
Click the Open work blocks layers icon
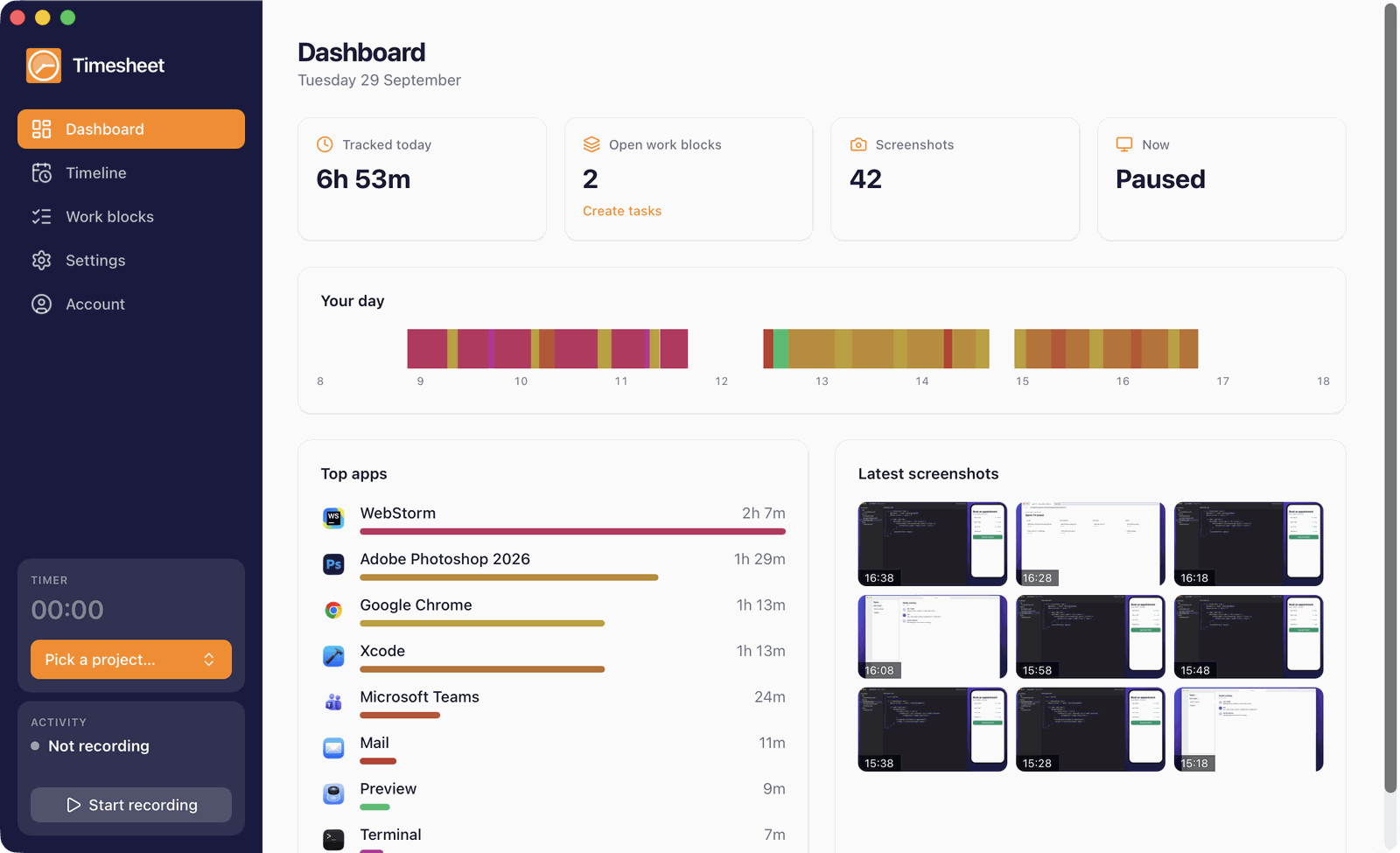[591, 144]
